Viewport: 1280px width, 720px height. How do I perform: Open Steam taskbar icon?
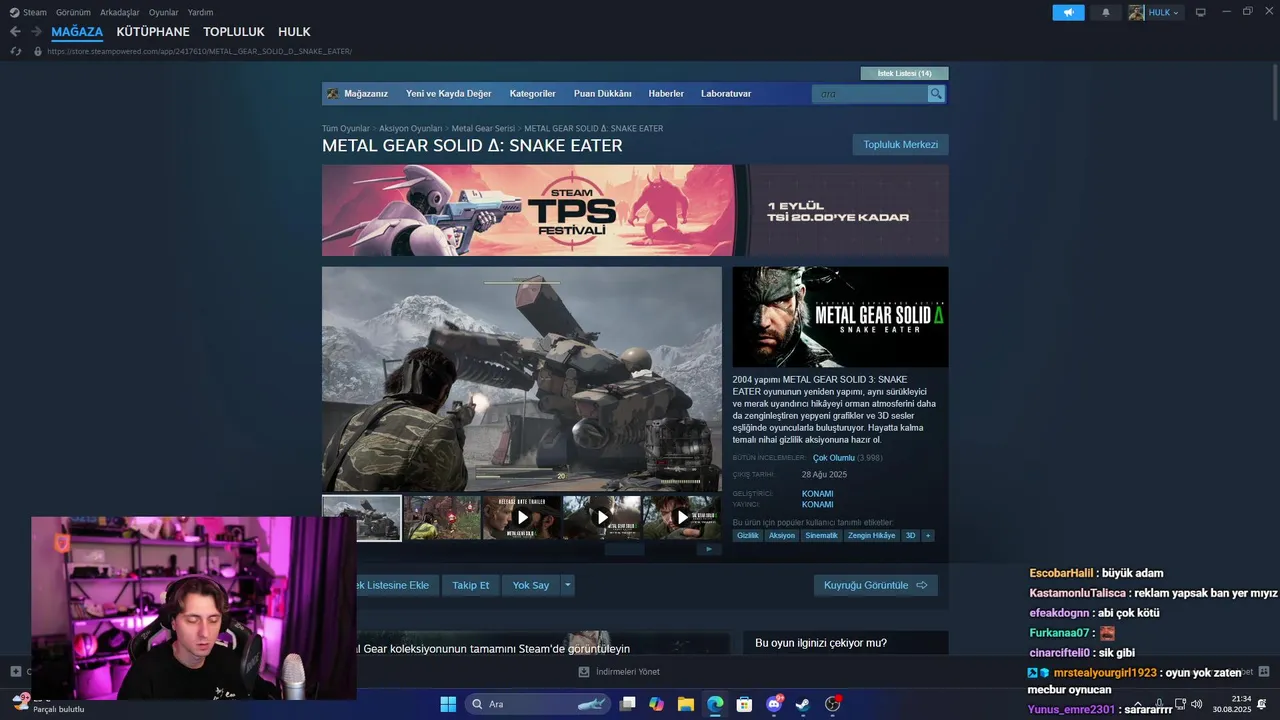[x=802, y=704]
